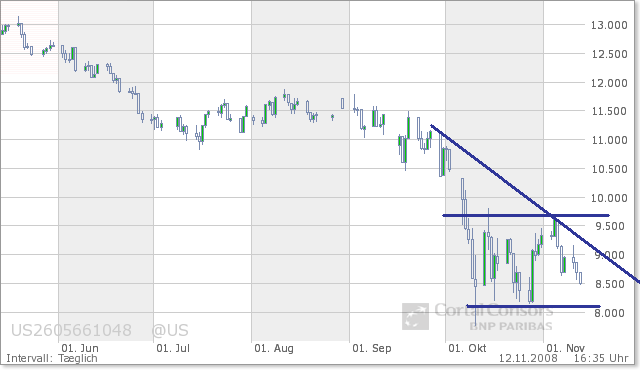Image resolution: width=640 pixels, height=370 pixels.
Task: Click the BNP PARIBAS watermark text
Action: [511, 326]
